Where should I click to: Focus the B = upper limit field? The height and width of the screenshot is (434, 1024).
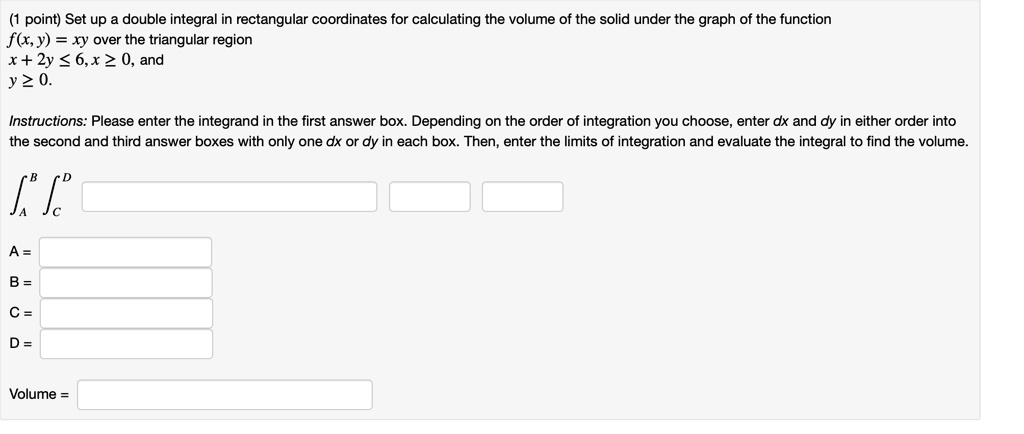coord(126,283)
